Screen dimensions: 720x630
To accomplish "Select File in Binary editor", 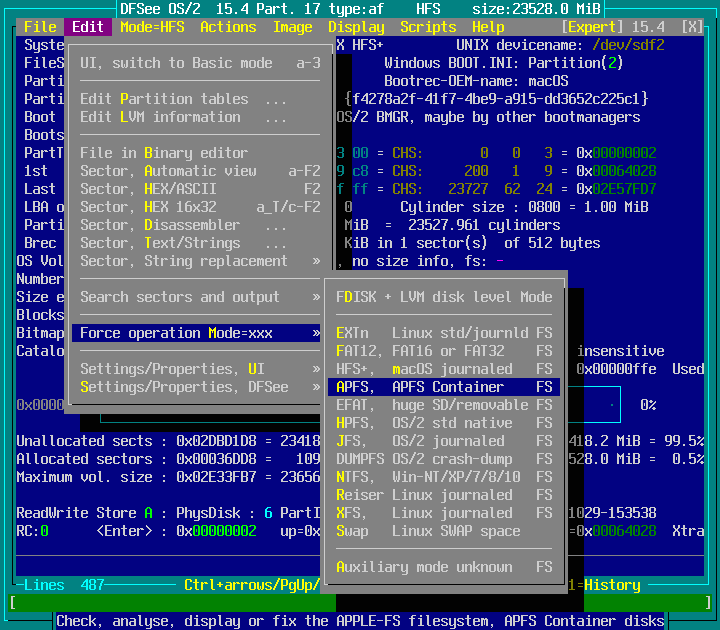I will click(x=200, y=153).
